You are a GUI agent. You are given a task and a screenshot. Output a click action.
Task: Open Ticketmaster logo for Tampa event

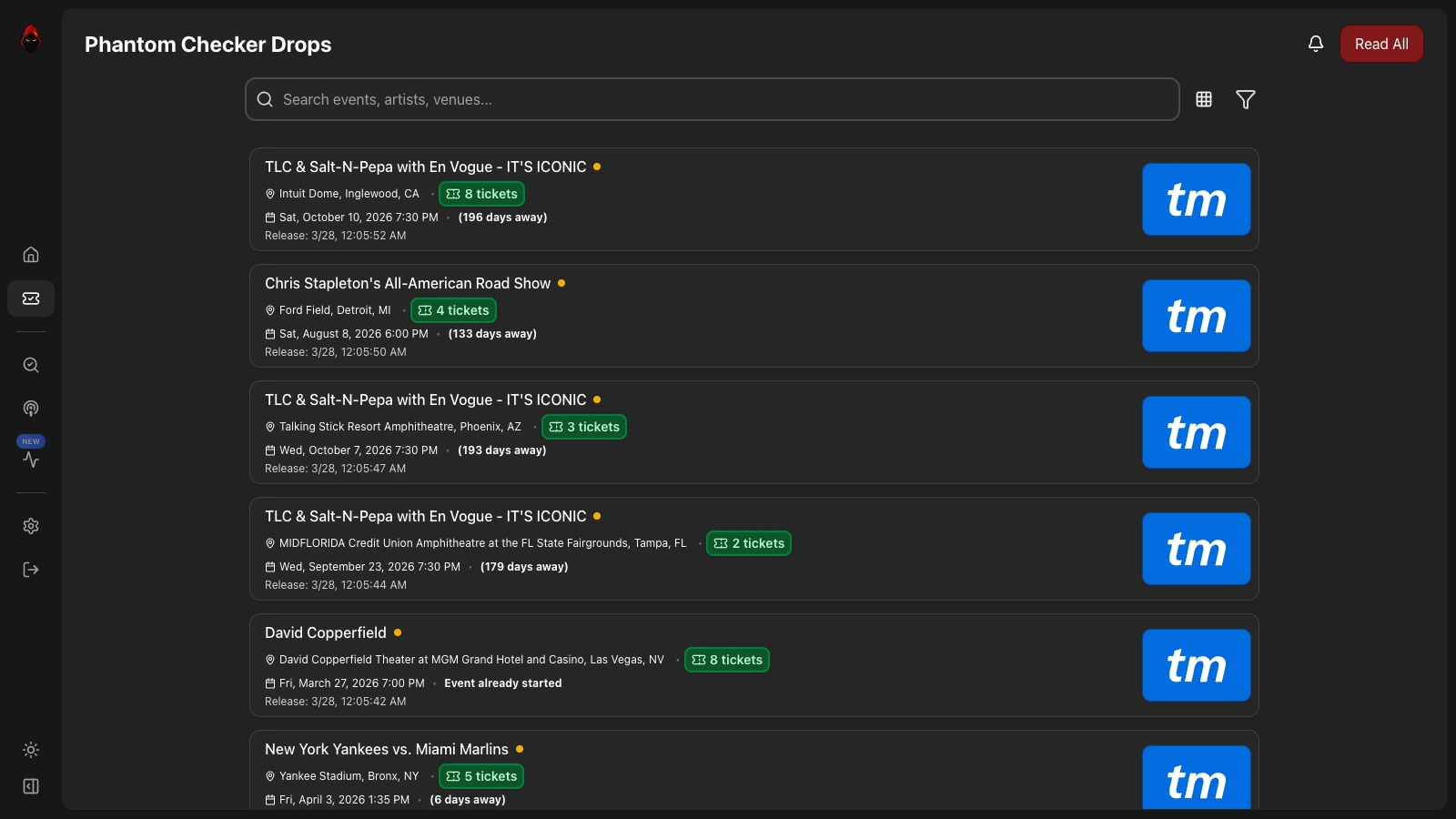point(1197,549)
